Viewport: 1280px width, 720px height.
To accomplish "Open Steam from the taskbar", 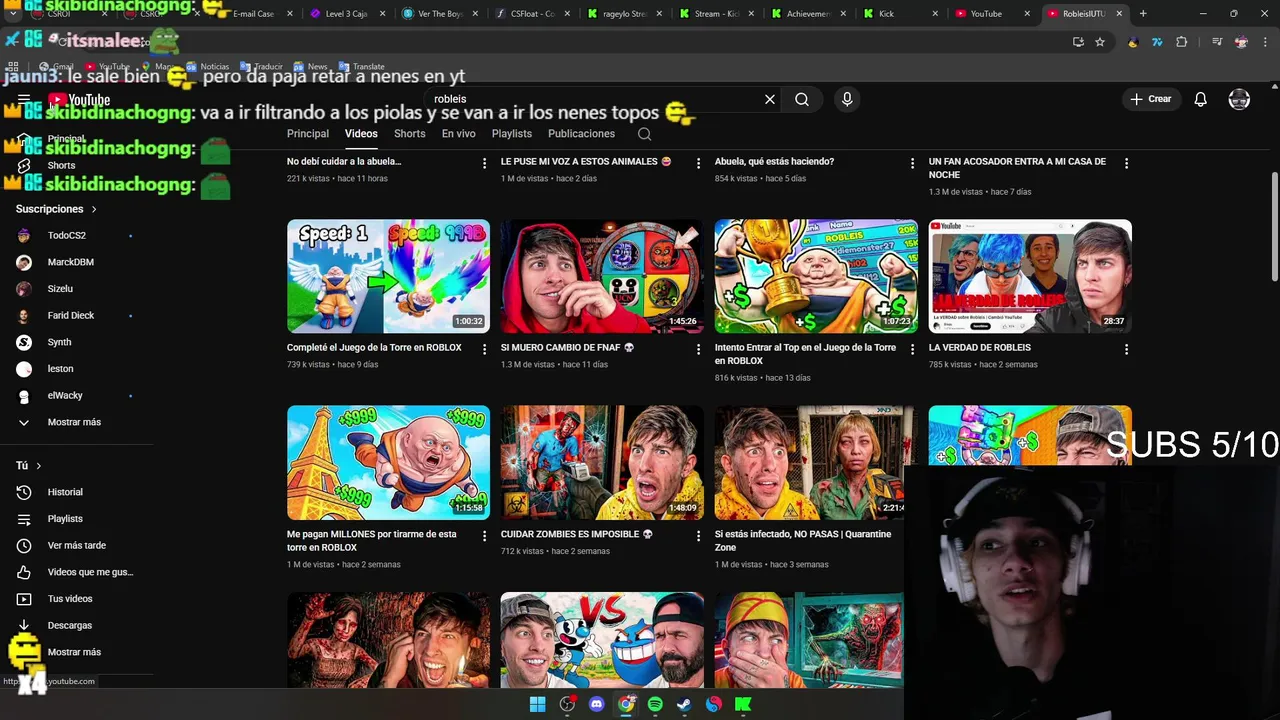I will 684,704.
